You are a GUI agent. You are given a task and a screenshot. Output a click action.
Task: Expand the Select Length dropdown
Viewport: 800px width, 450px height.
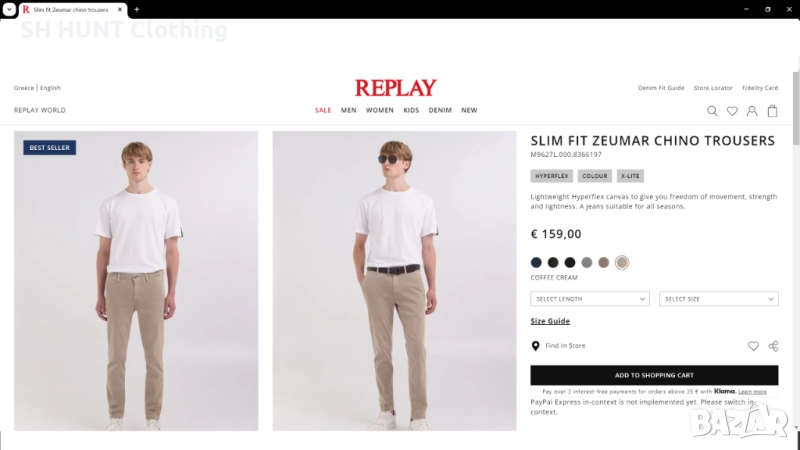point(590,299)
